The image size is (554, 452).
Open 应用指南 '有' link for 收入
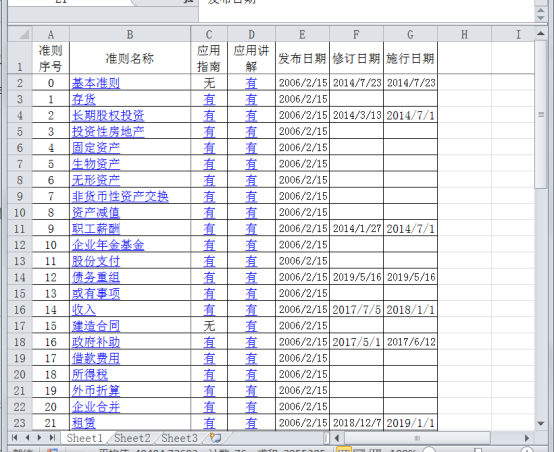pos(209,310)
